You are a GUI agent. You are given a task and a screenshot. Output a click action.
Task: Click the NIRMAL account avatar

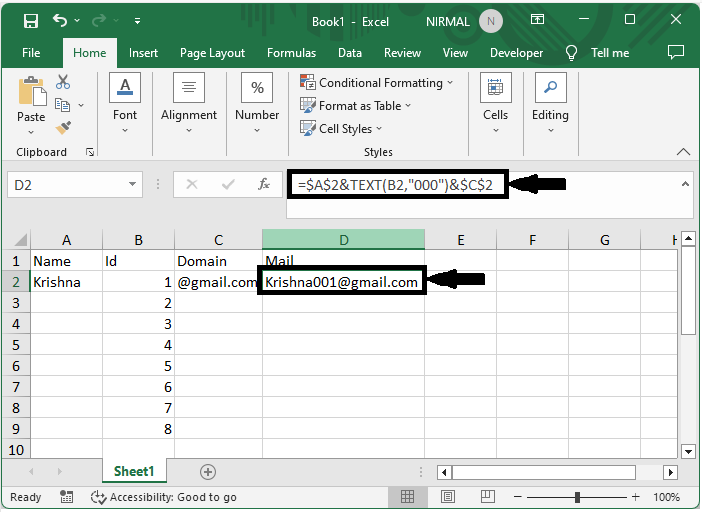coord(491,21)
